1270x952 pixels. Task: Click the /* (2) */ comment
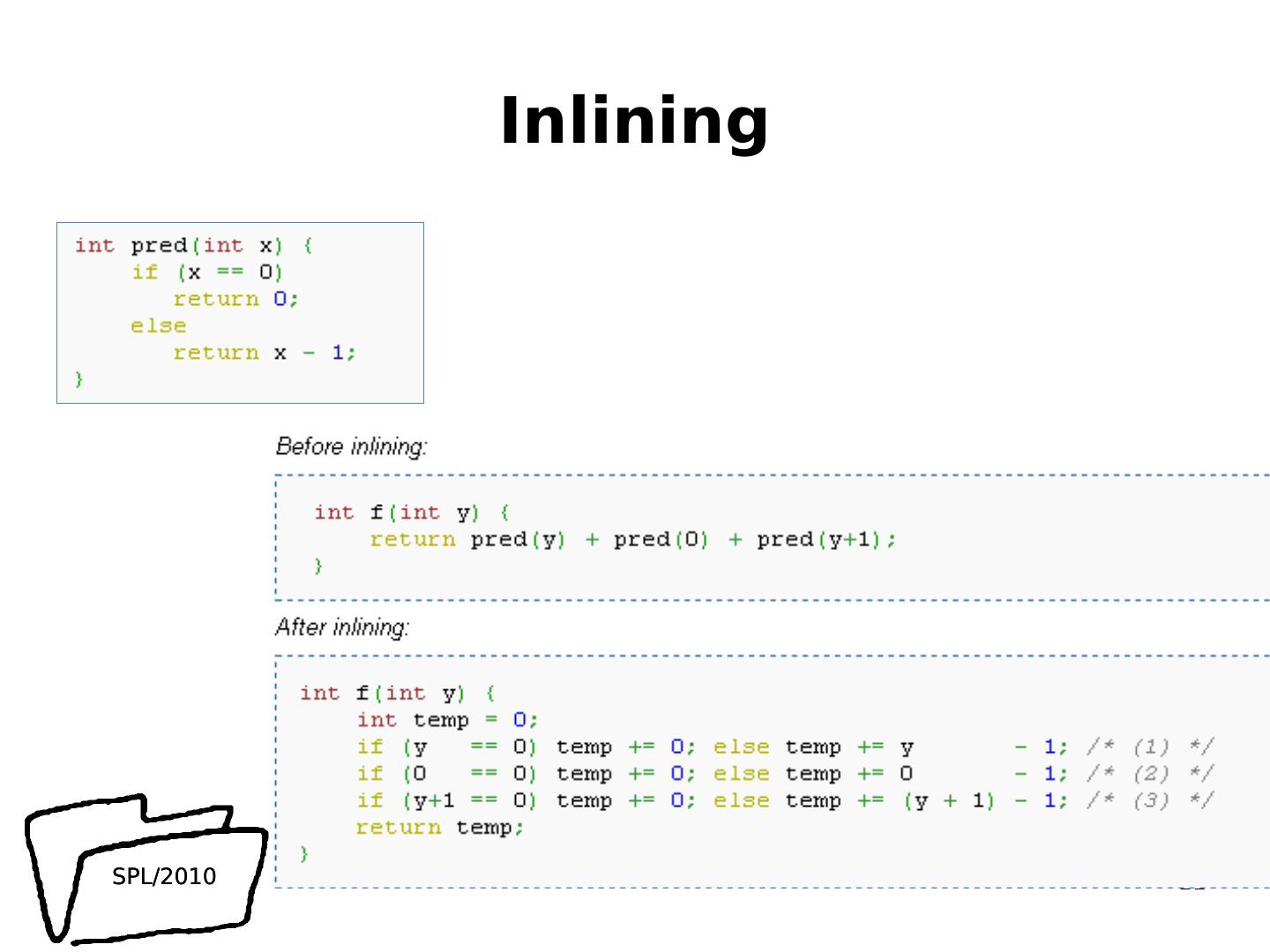[1150, 774]
